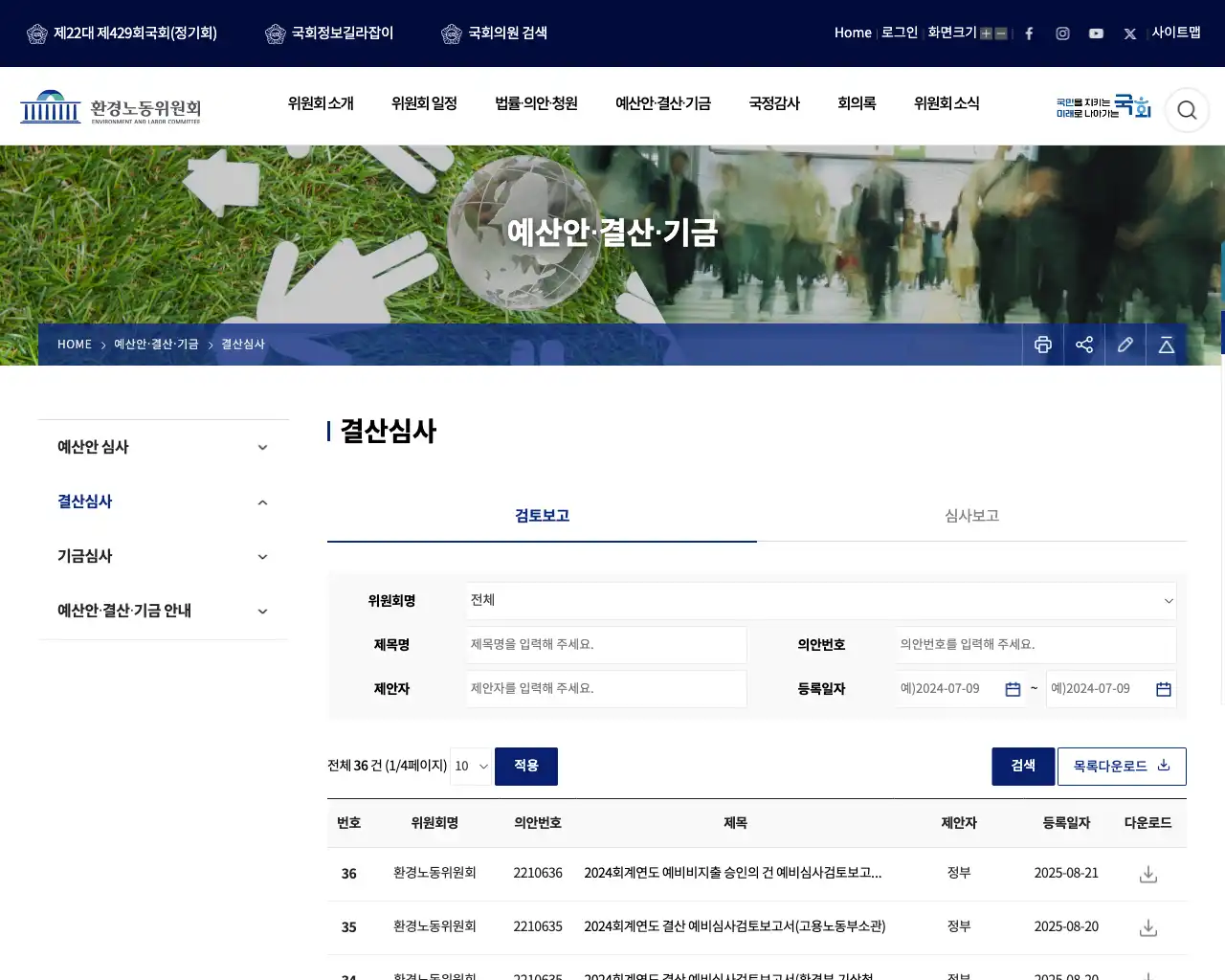Viewport: 1225px width, 980px height.
Task: Expand the 기금심사 sidebar section
Action: pos(163,556)
